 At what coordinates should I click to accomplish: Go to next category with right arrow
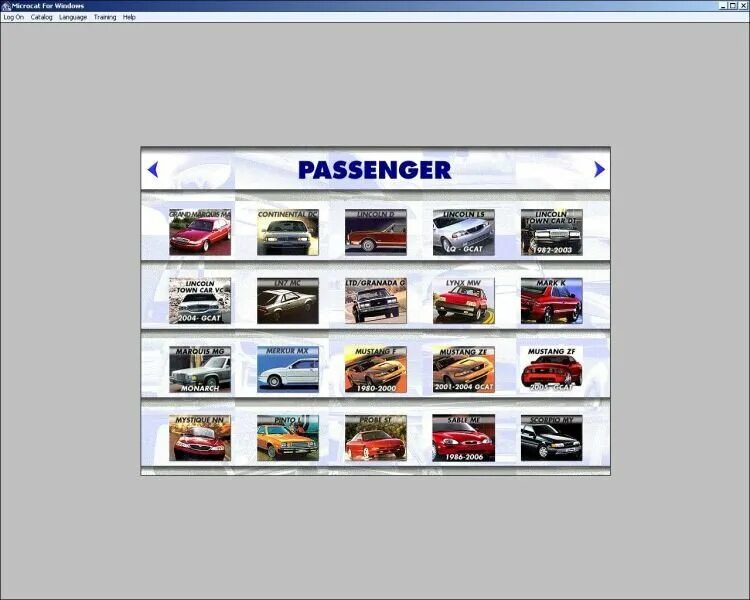(x=599, y=169)
